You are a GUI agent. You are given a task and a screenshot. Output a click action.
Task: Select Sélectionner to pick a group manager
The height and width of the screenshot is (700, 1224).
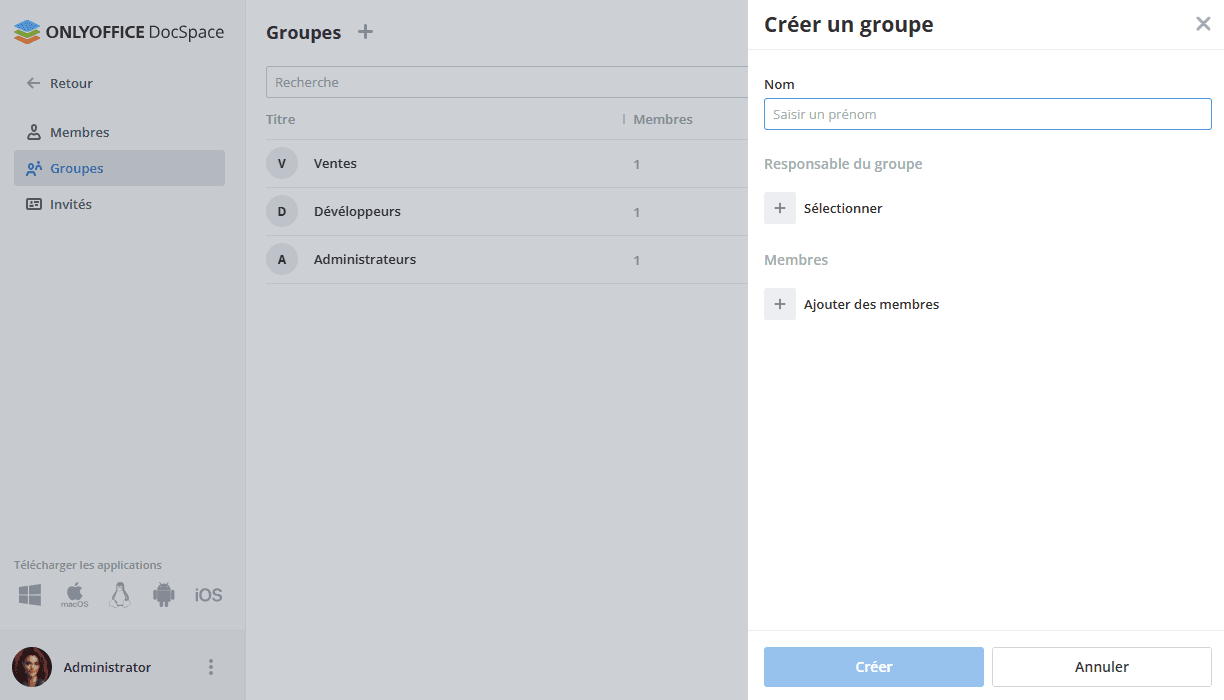point(842,207)
